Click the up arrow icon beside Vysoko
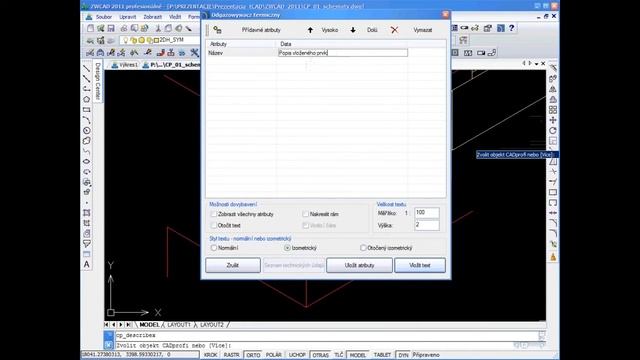 (x=310, y=30)
